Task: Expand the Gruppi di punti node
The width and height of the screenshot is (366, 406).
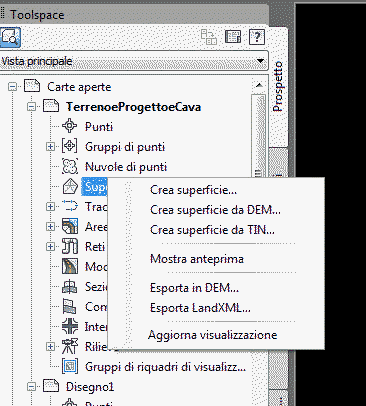Action: point(50,147)
